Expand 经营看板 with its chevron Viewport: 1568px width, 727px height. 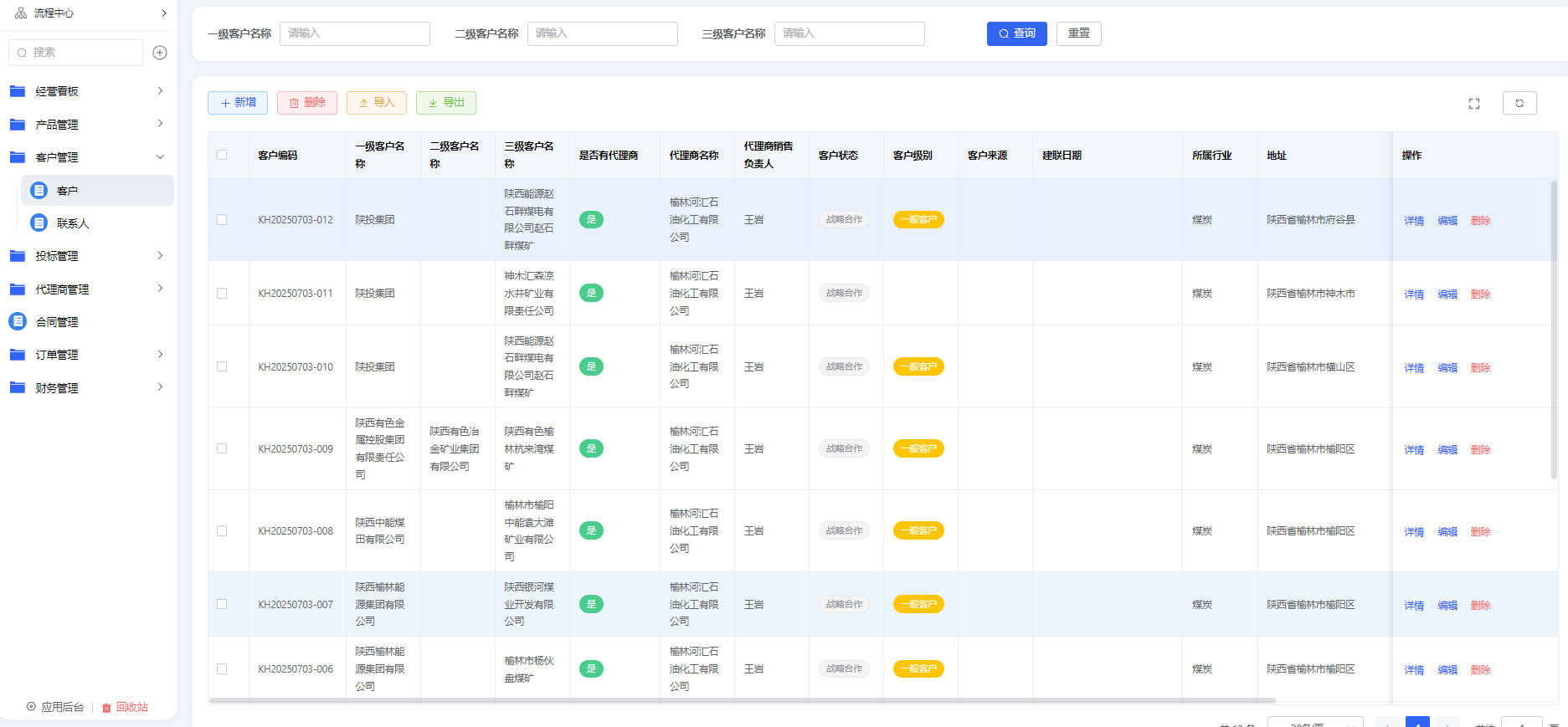point(160,90)
